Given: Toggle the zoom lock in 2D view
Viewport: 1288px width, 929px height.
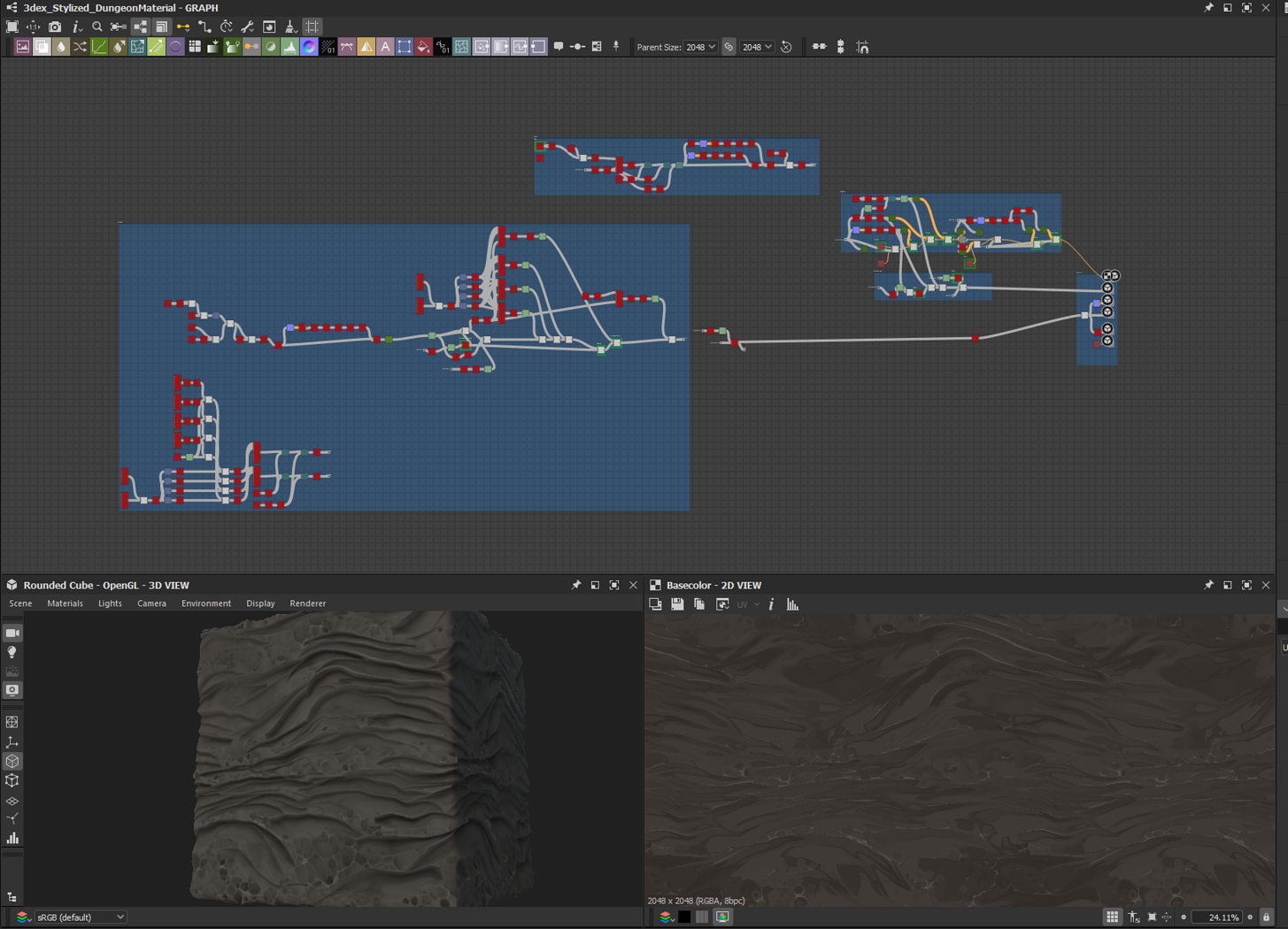Looking at the screenshot, I should point(1266,917).
